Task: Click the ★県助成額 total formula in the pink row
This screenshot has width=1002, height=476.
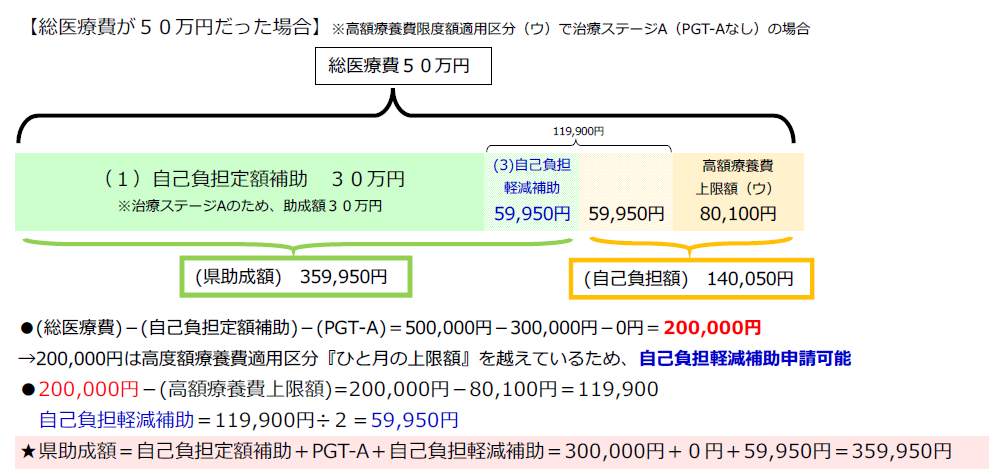Action: tap(486, 451)
